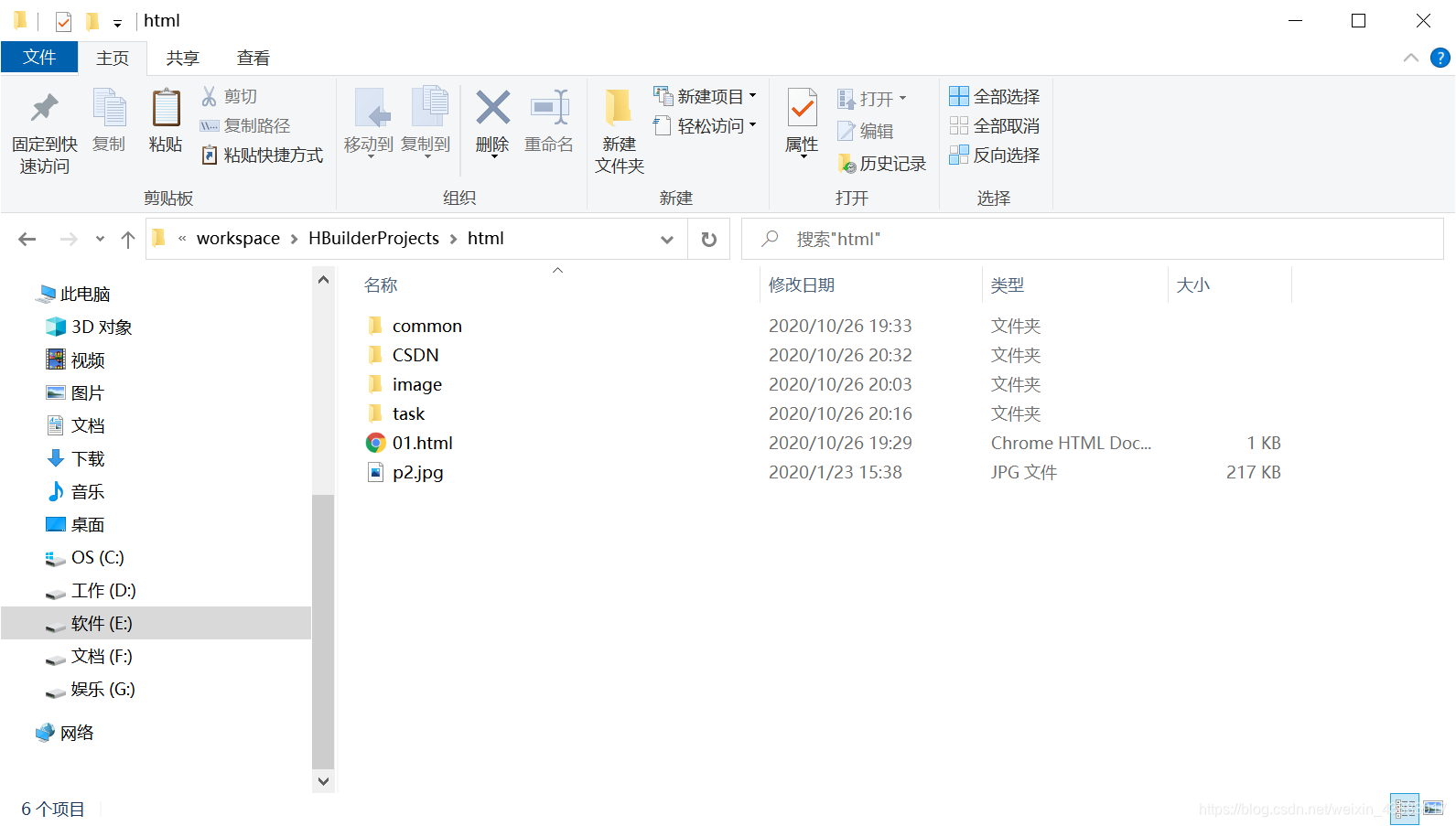
Task: Select the p2.jpg file
Action: click(404, 472)
